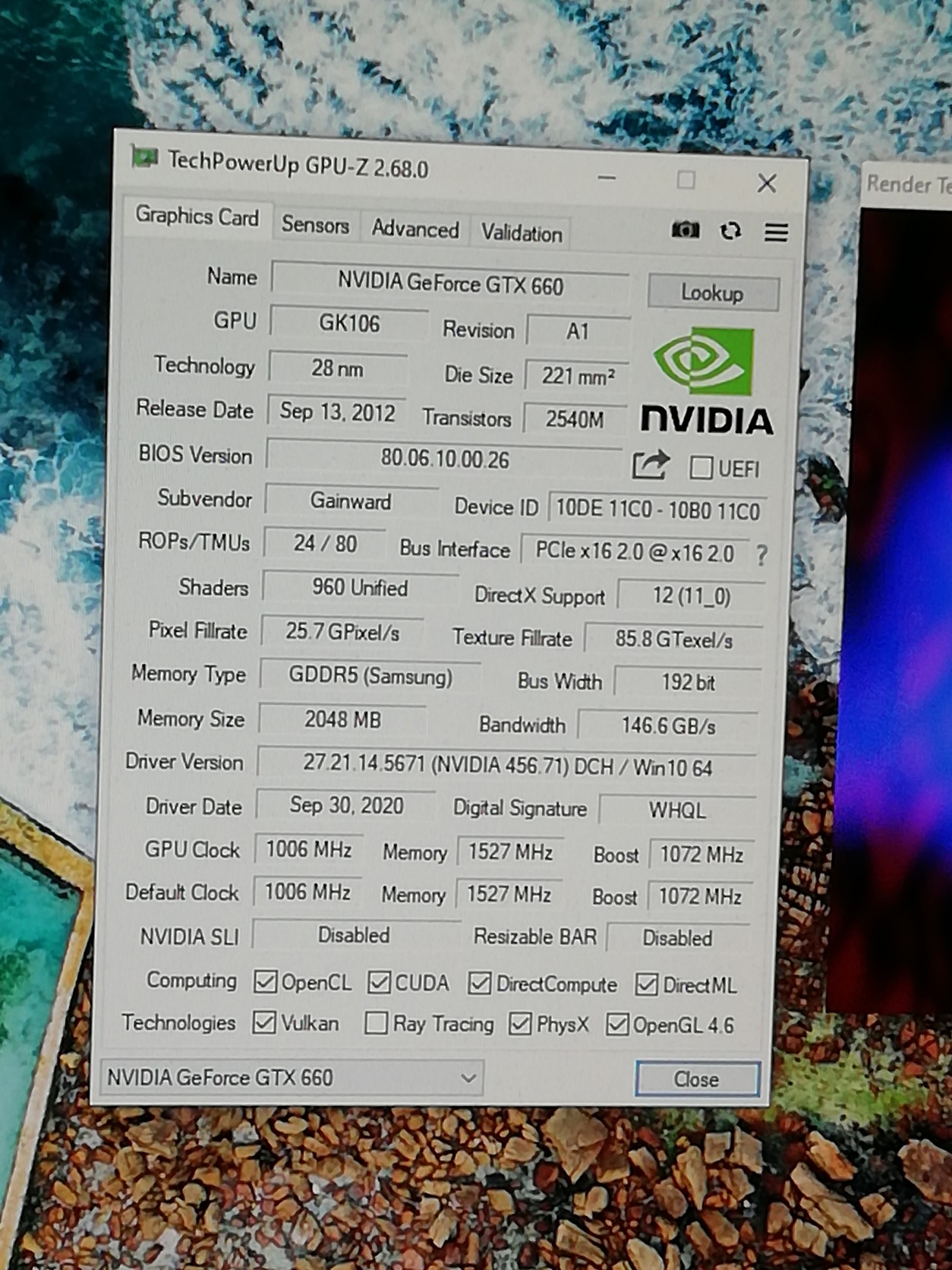Click the Name field NVIDIA GeForce GTX 660

click(450, 284)
